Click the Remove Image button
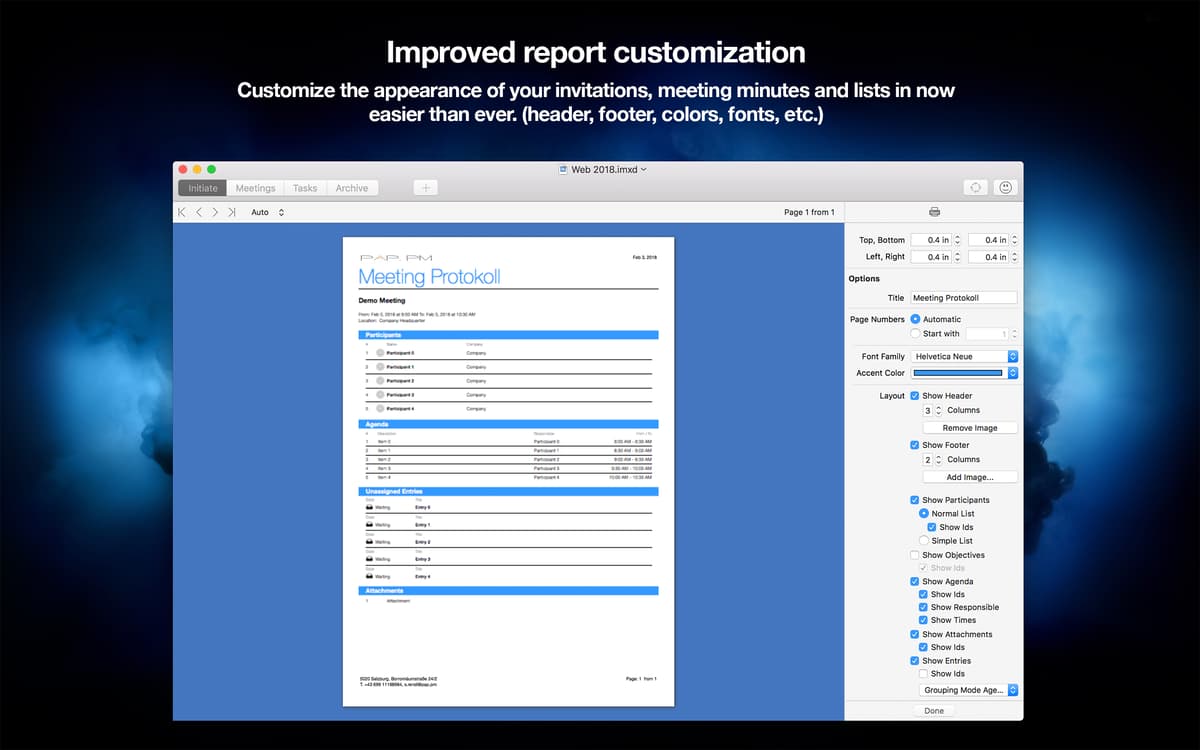Viewport: 1200px width, 750px height. pos(969,428)
